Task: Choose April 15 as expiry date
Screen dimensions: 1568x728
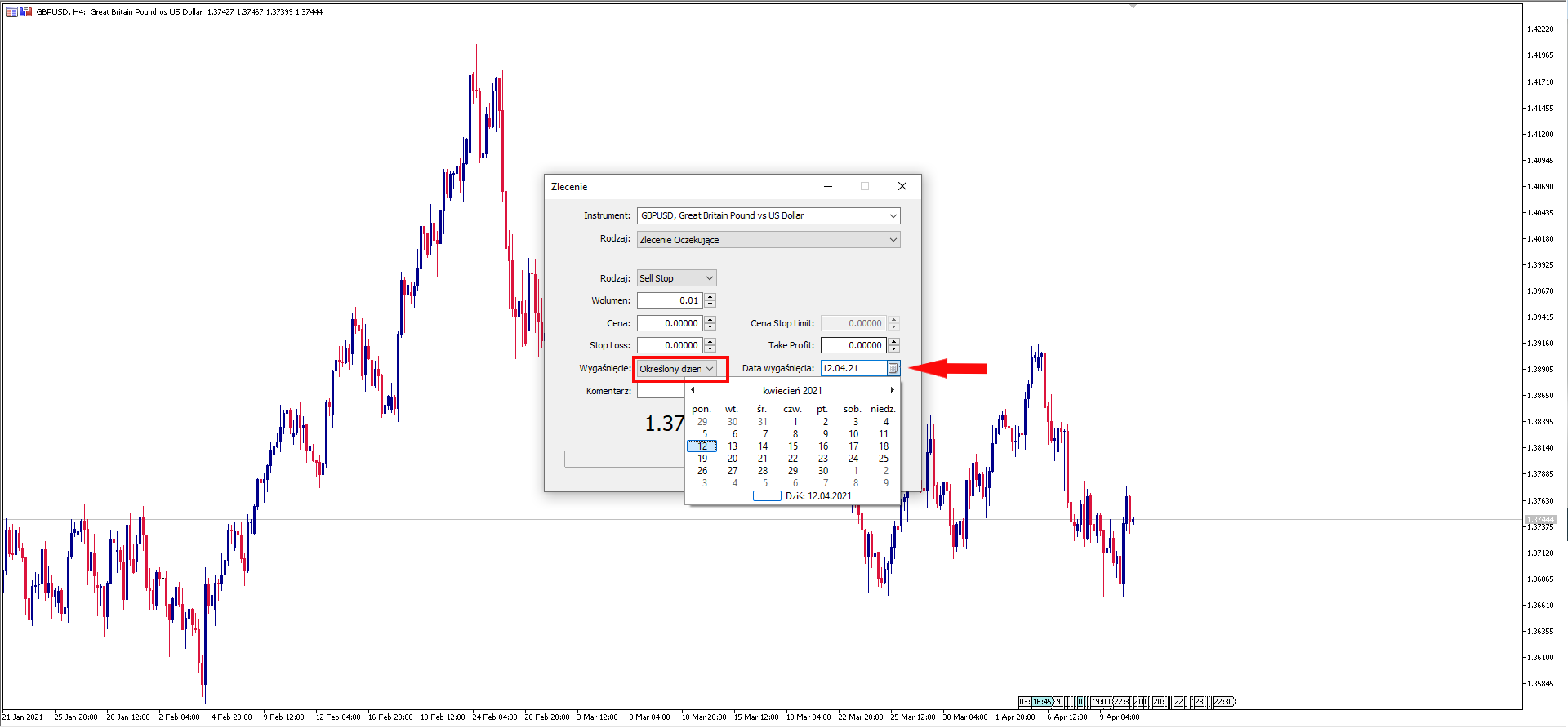Action: (793, 446)
